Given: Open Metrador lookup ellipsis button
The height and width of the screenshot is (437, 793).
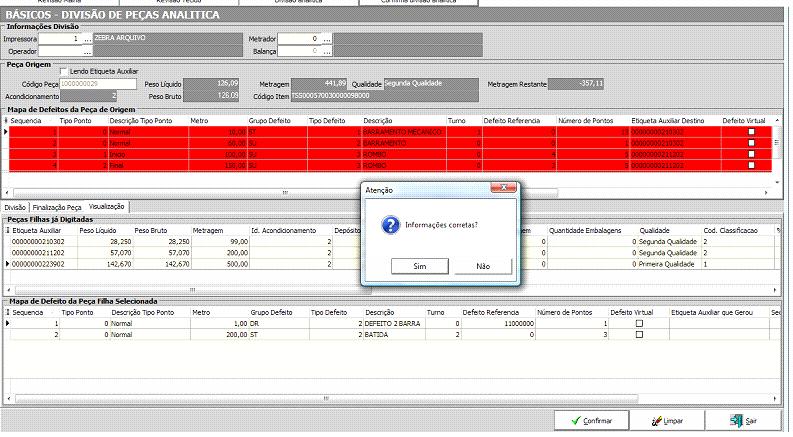Looking at the screenshot, I should click(325, 38).
